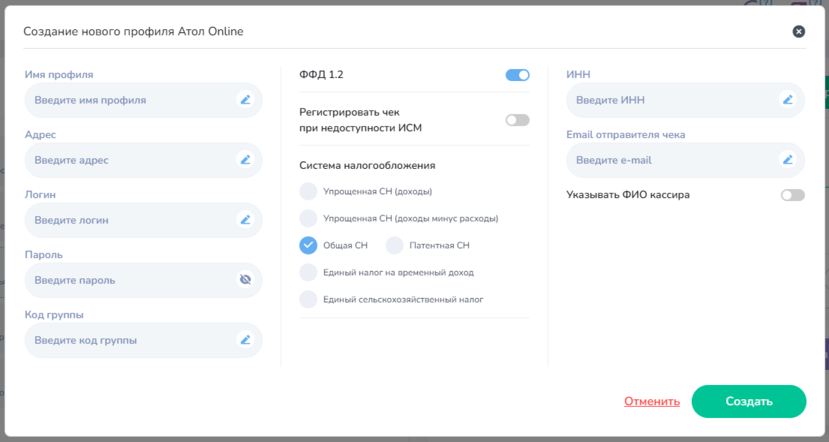Click the pencil icon in the sender email field
The image size is (829, 442).
coord(788,160)
